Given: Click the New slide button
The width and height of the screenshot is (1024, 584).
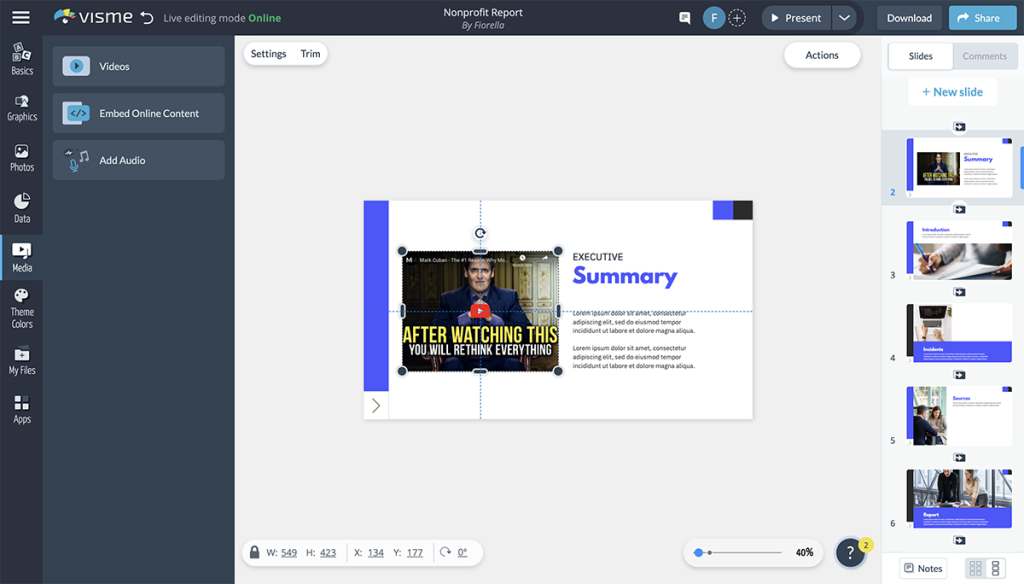Looking at the screenshot, I should pos(952,91).
